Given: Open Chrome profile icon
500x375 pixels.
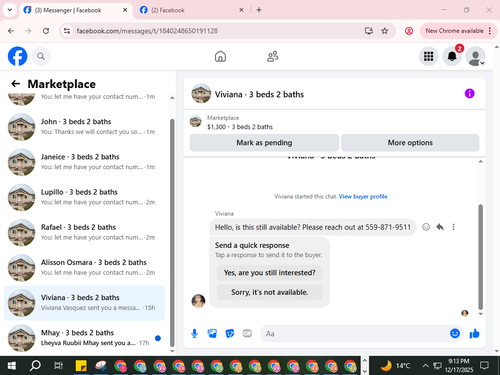Looking at the screenshot, I should [x=409, y=31].
